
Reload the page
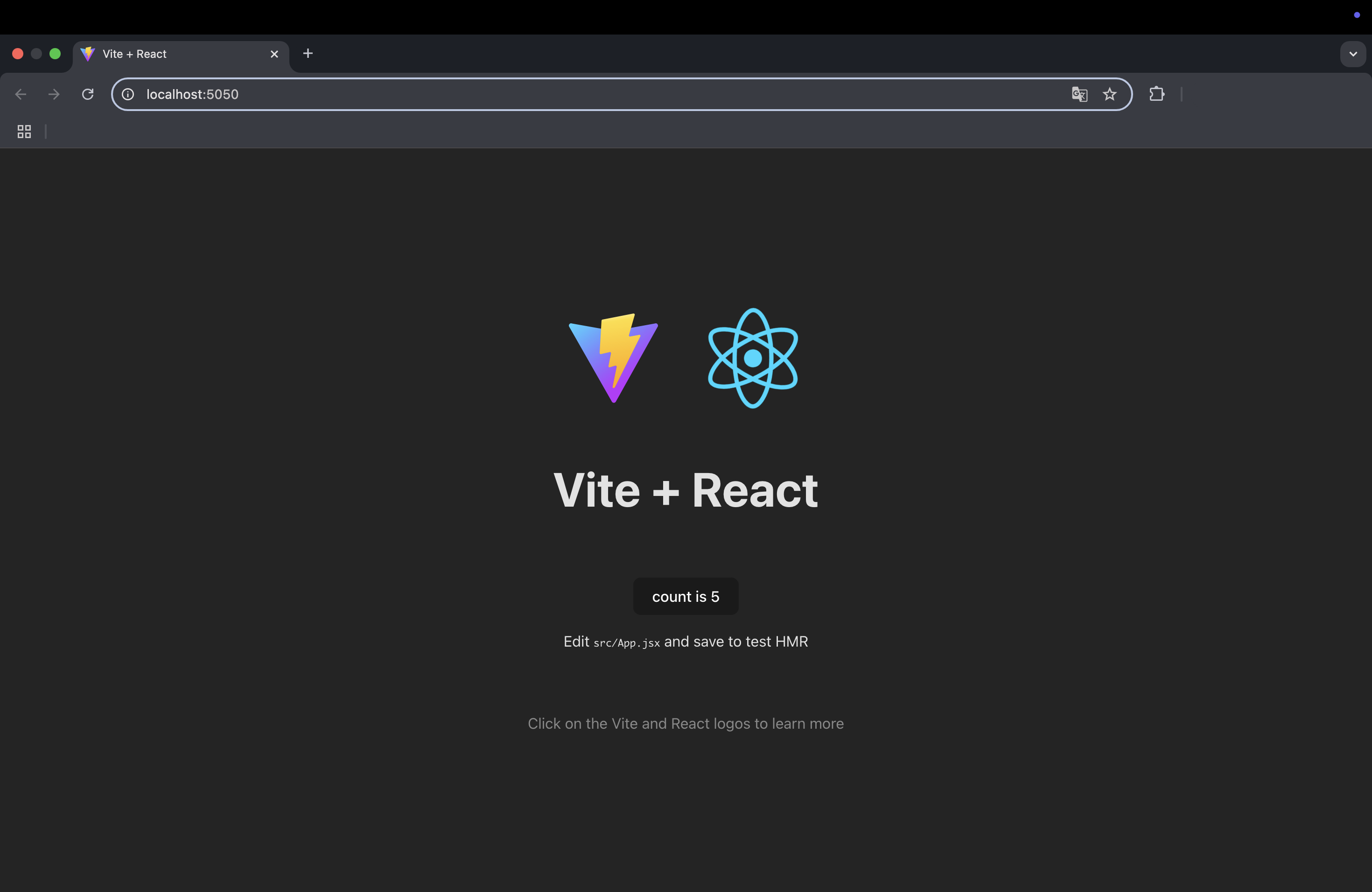pos(88,94)
